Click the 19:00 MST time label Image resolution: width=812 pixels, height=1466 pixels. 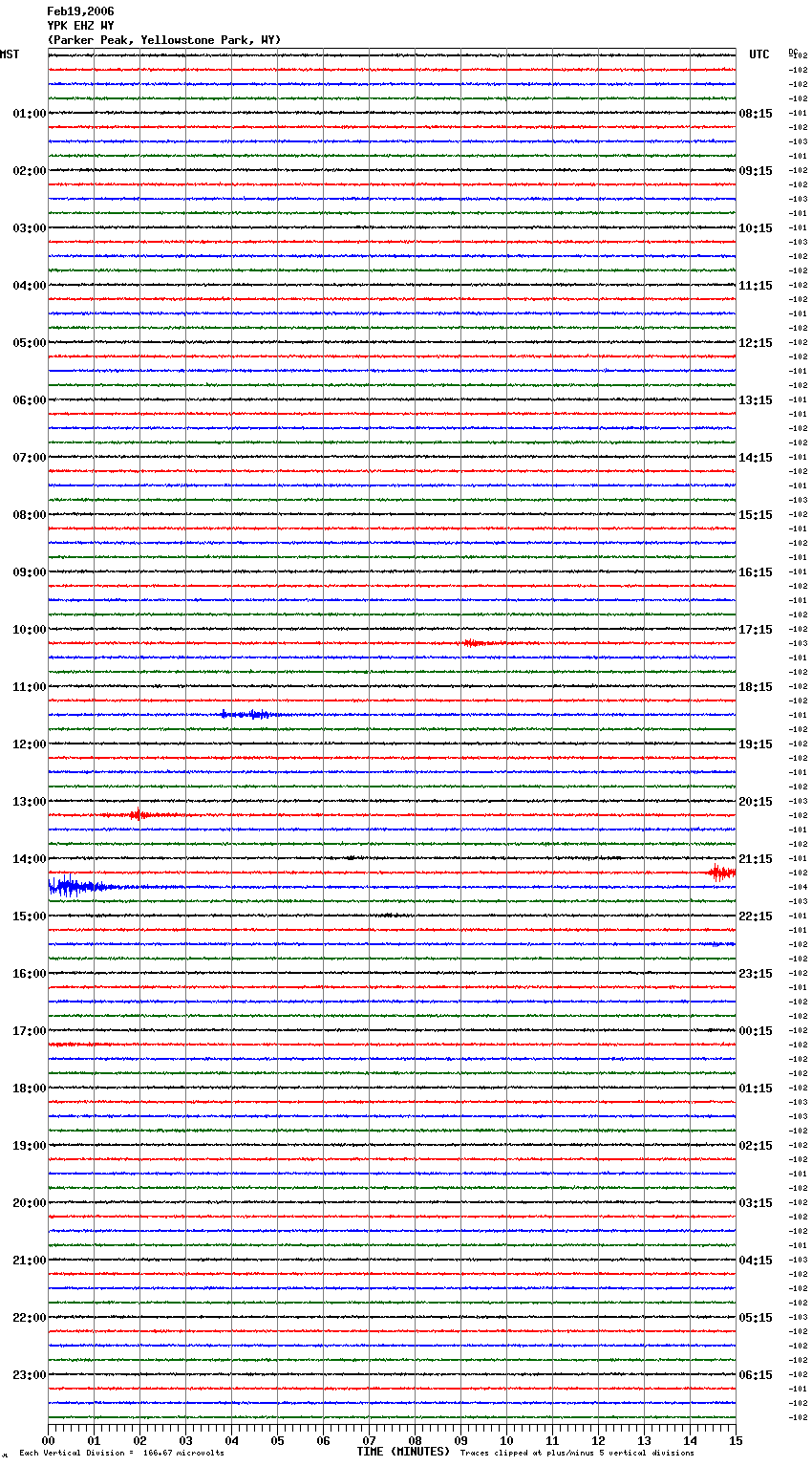click(30, 1146)
